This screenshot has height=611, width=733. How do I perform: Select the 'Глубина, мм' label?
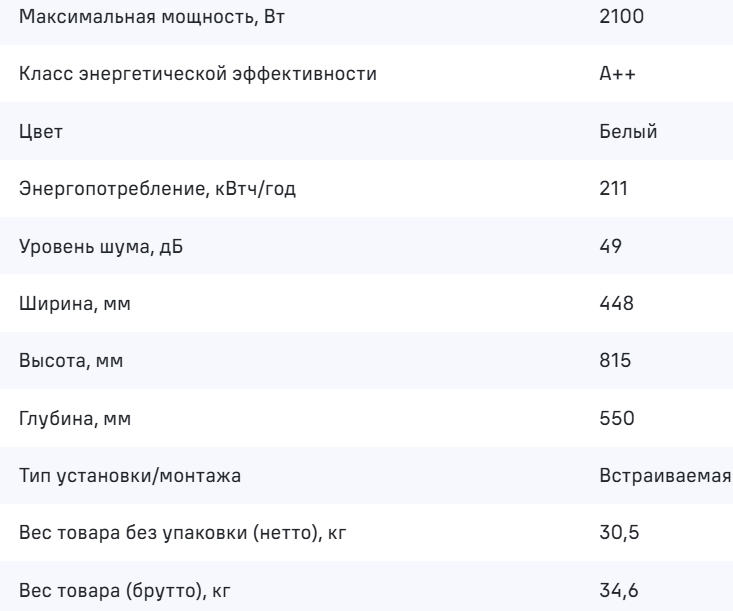[75, 419]
